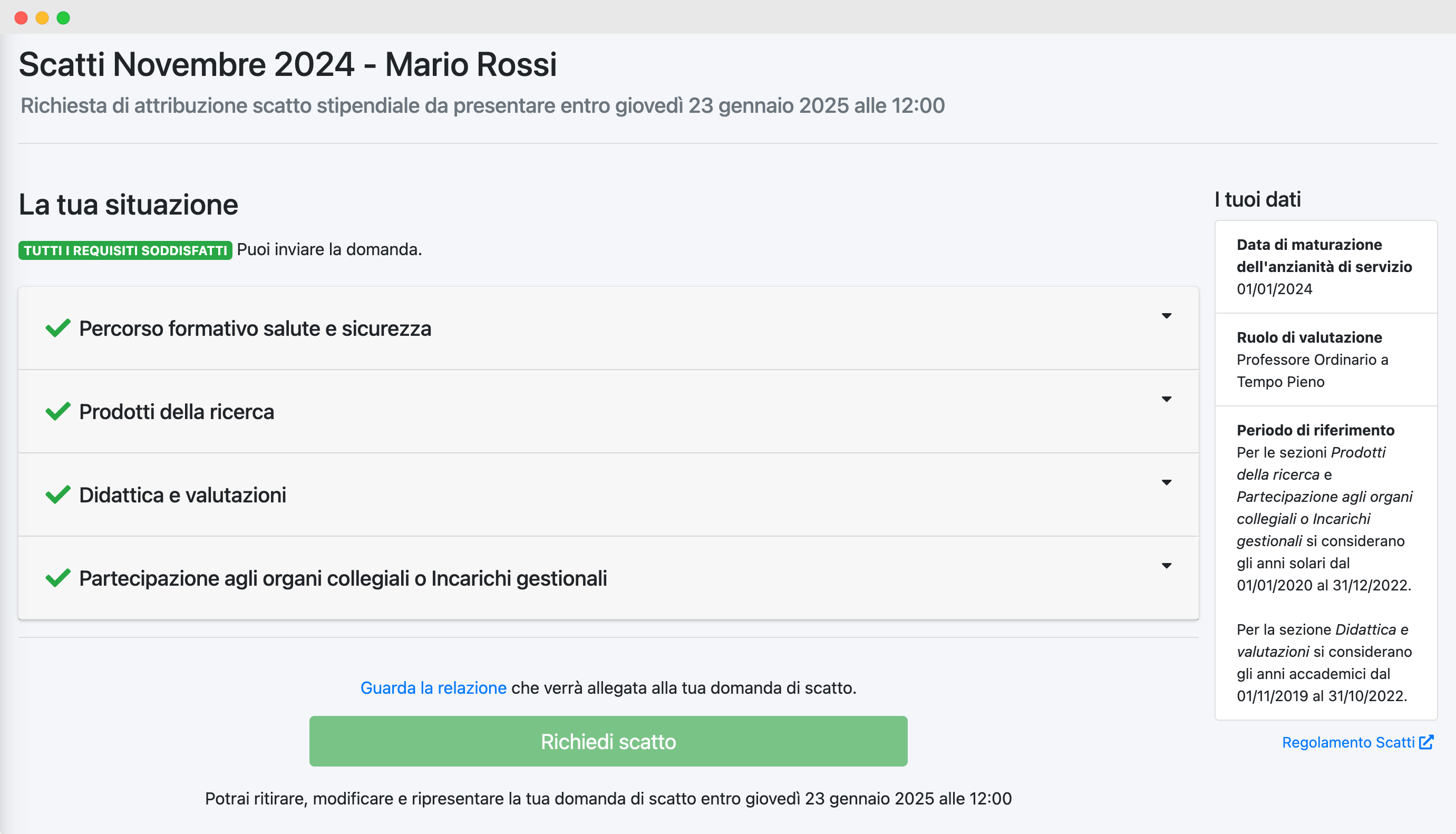The height and width of the screenshot is (834, 1456).
Task: Click the Tutti i requisiti soddisfatti badge
Action: point(125,250)
